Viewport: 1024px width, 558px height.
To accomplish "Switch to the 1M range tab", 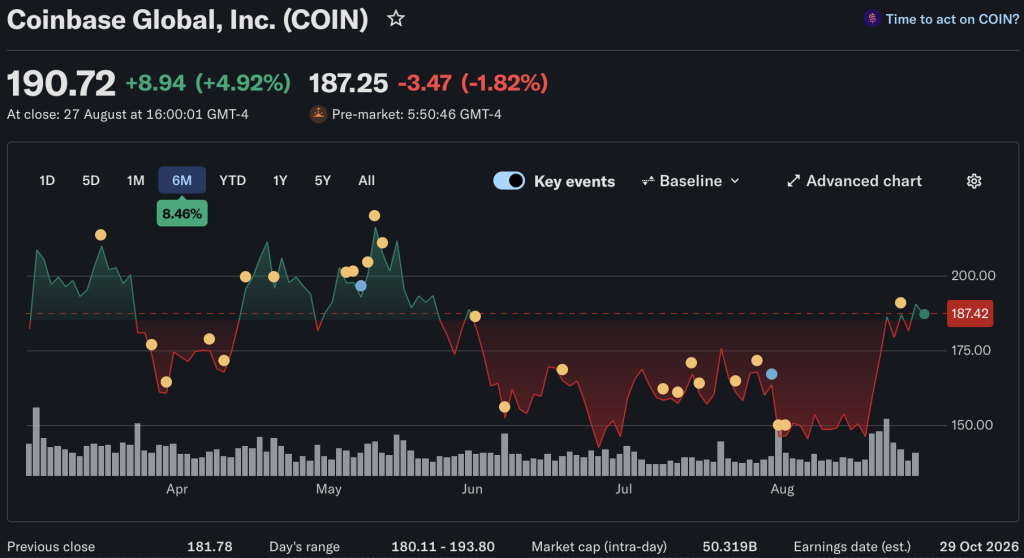I will coord(135,180).
